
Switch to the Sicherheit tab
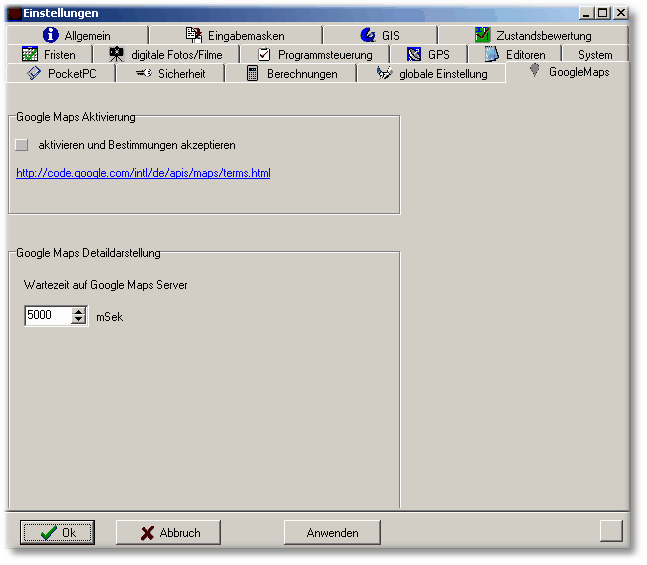click(x=180, y=73)
